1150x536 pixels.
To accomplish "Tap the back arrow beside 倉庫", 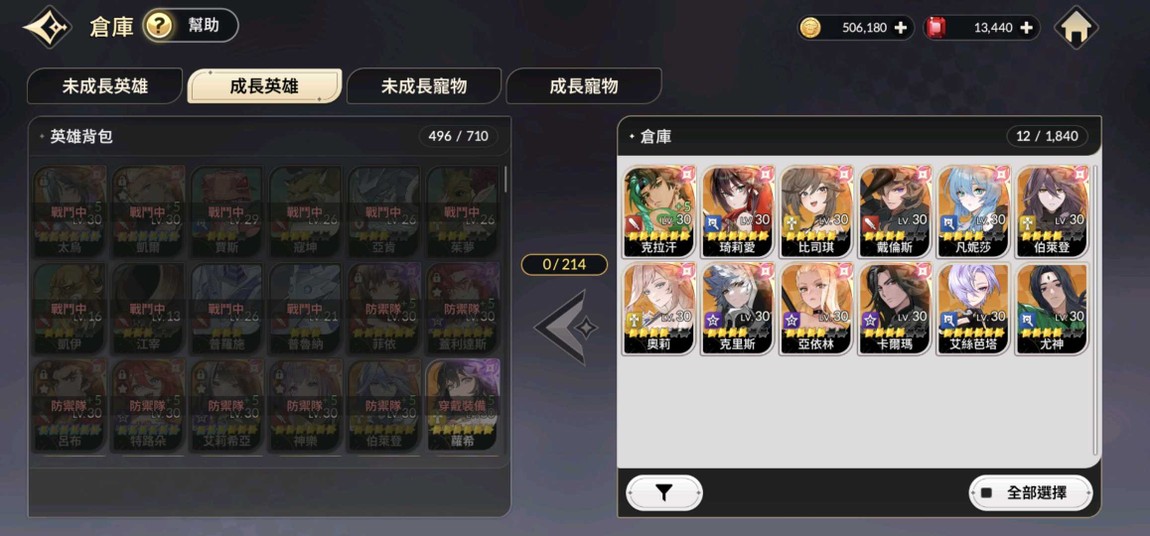I will 48,27.
